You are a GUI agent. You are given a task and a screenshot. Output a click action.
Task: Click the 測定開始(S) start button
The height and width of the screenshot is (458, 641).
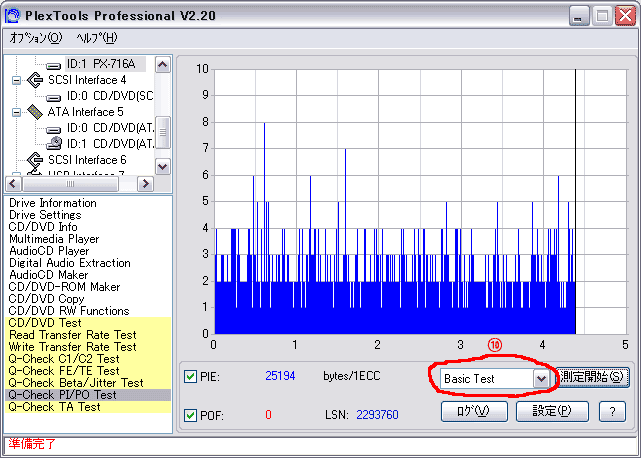pos(592,377)
